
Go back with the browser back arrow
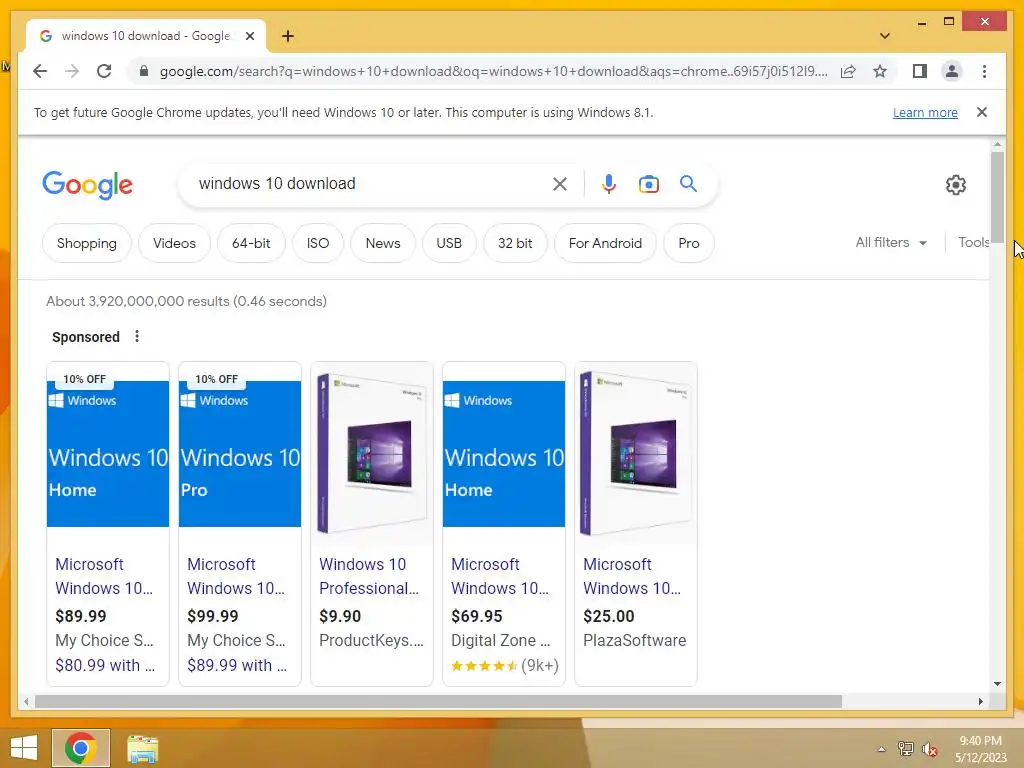[x=40, y=71]
